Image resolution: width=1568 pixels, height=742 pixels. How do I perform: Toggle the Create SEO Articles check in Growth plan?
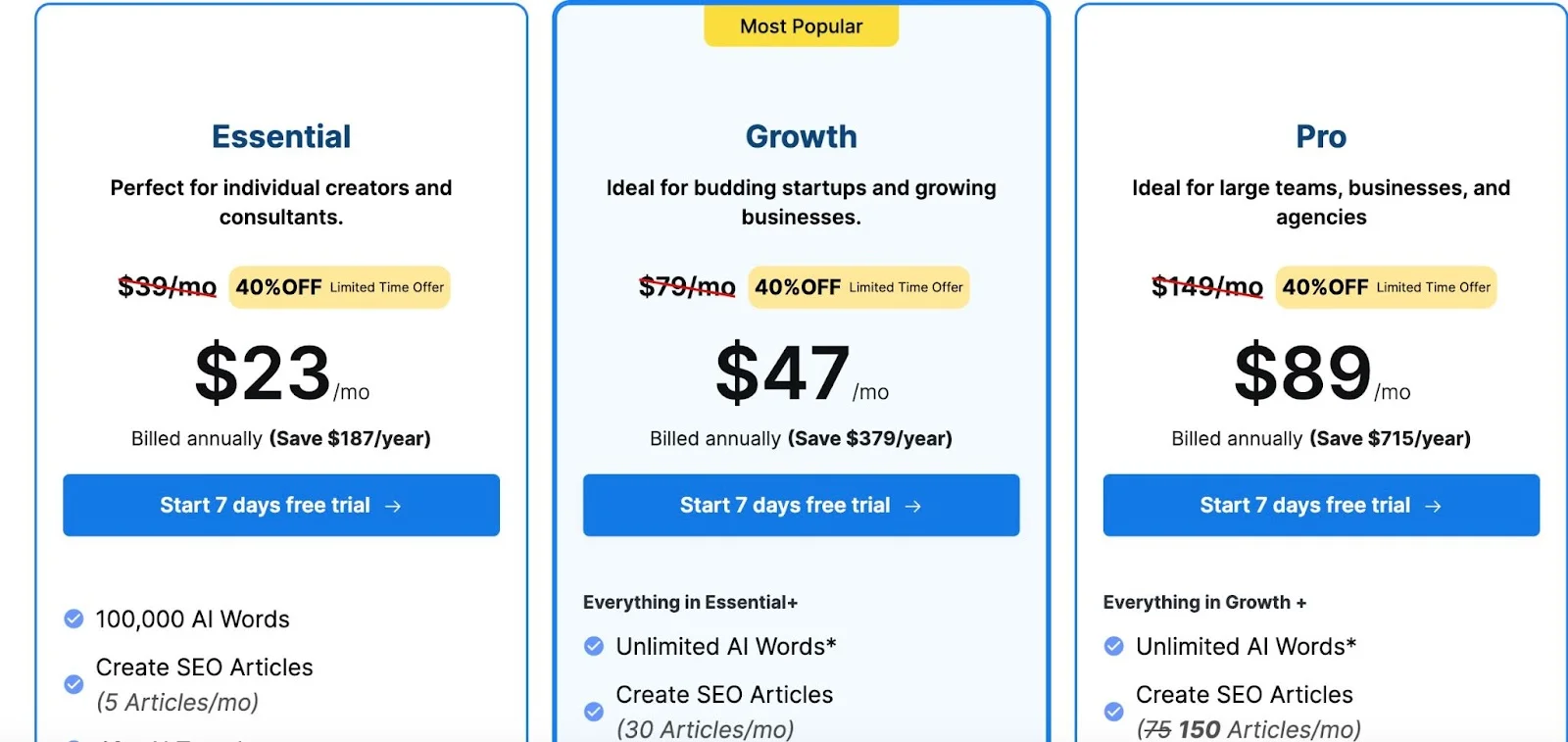tap(594, 711)
